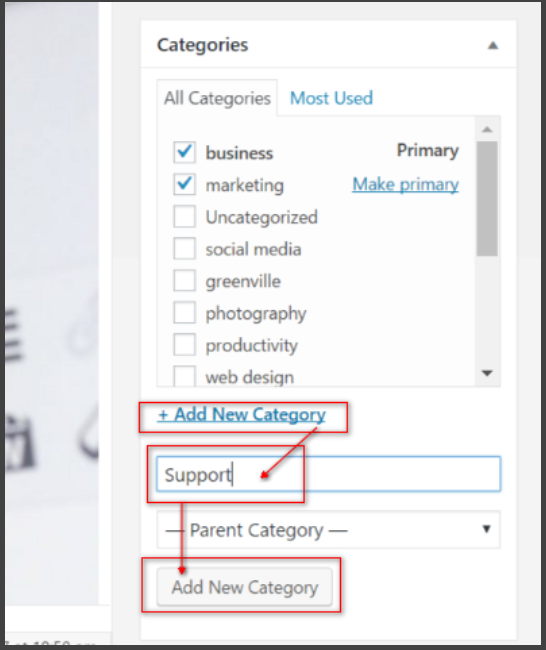Tick the web design checkbox
This screenshot has height=650, width=546.
184,376
